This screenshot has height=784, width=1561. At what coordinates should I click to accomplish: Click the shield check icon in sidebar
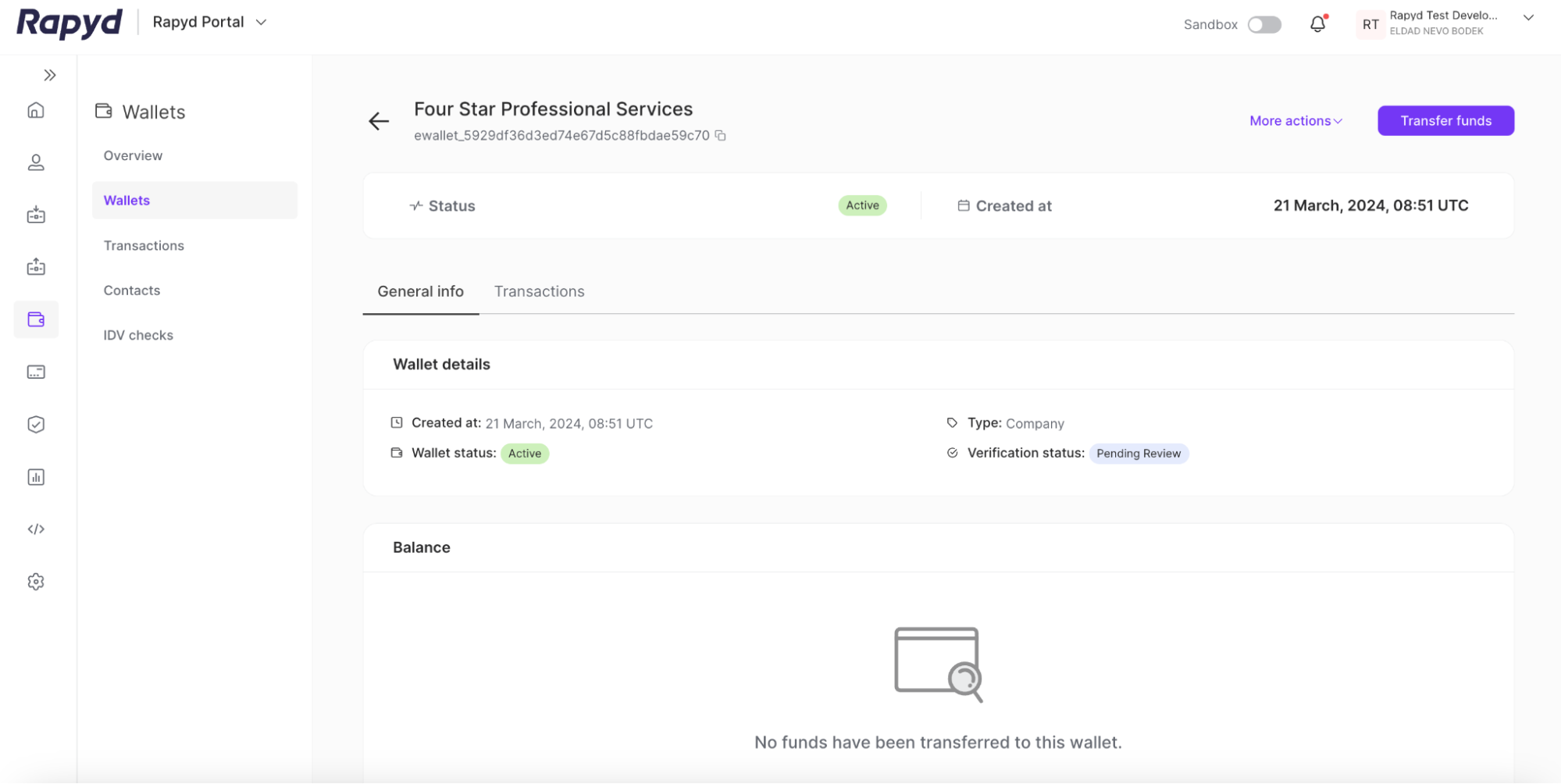tap(36, 425)
